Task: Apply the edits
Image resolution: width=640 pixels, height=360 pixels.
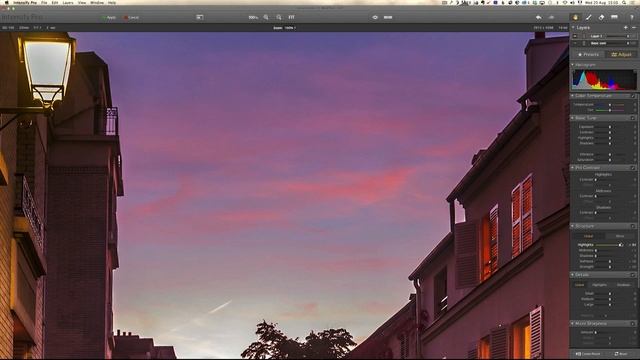Action: [x=109, y=18]
